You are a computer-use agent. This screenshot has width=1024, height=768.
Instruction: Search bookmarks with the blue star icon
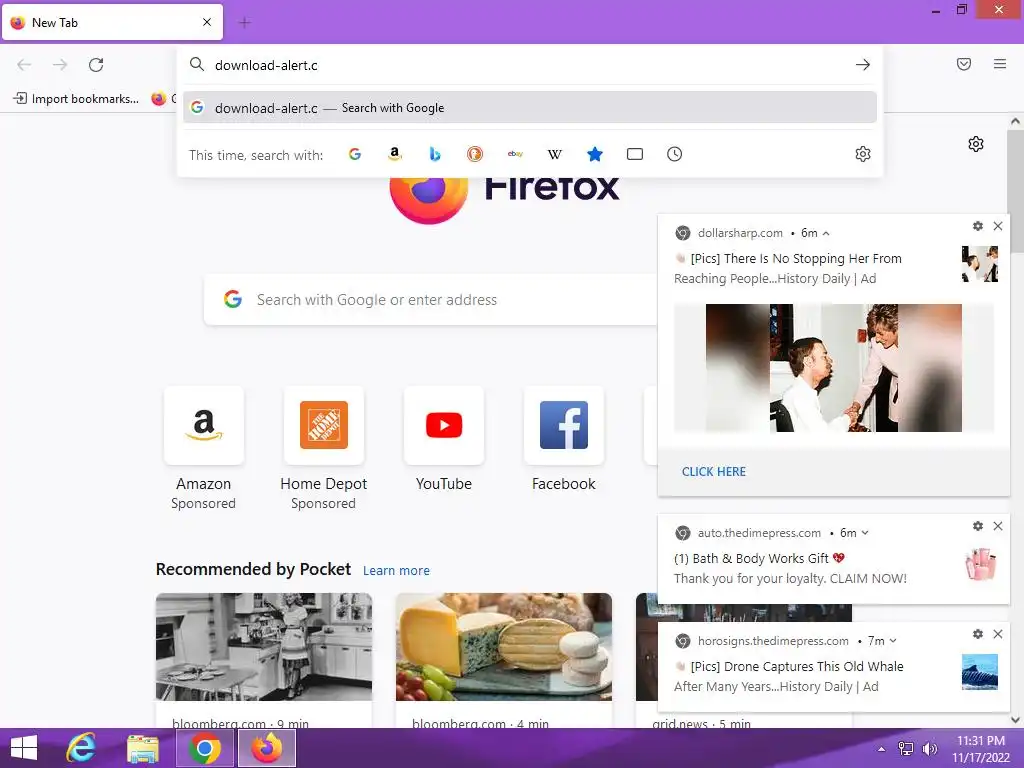point(594,154)
